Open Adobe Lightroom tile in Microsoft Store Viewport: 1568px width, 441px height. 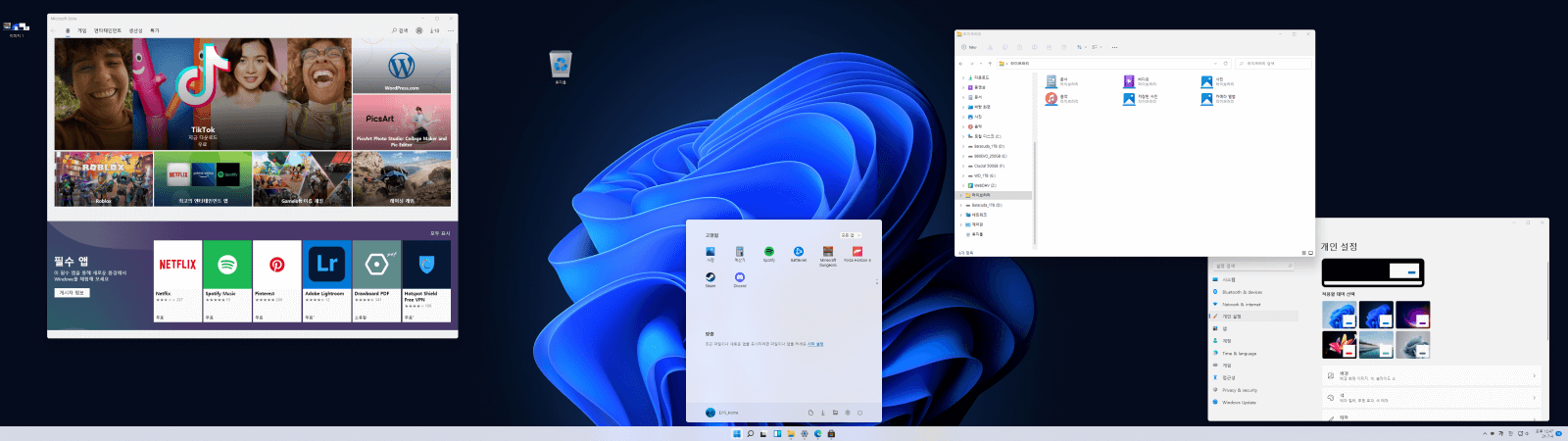pos(327,281)
